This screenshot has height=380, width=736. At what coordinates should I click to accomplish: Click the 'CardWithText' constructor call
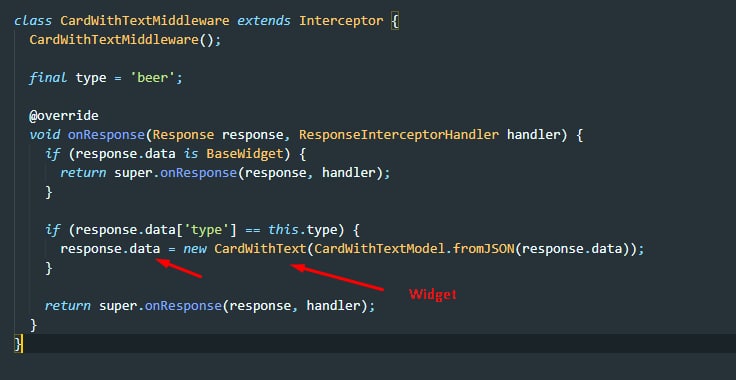(x=261, y=249)
